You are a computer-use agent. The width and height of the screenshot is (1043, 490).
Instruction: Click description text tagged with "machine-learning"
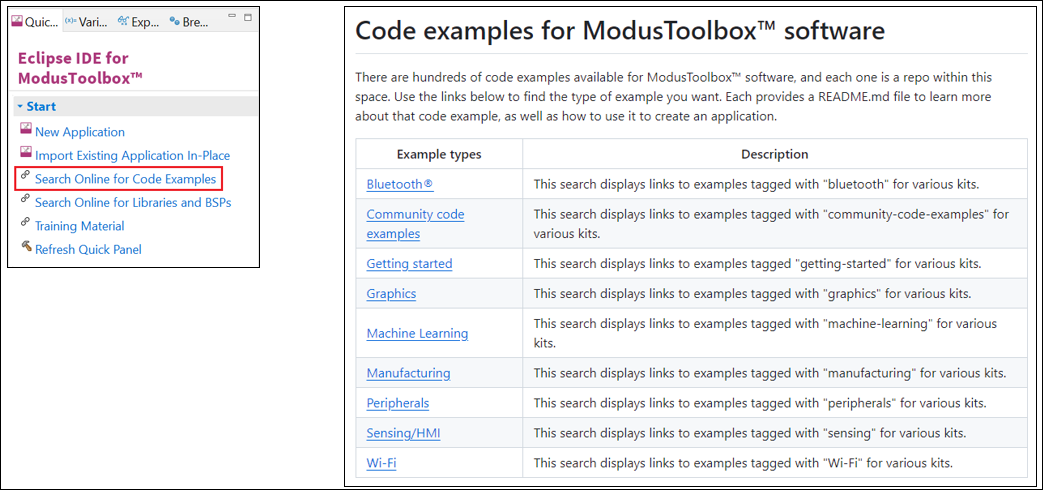point(765,333)
